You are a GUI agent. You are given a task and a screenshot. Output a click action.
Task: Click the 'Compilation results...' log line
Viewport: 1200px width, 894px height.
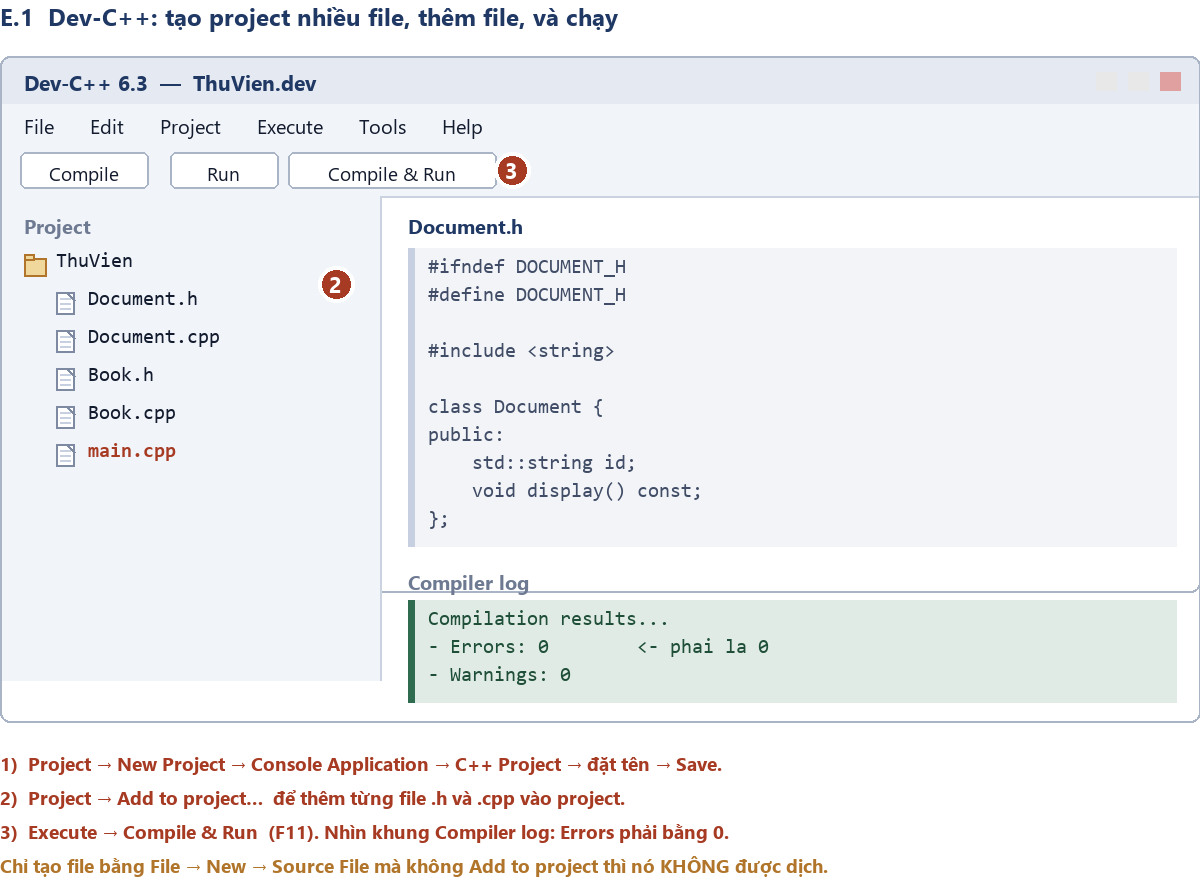tap(548, 619)
